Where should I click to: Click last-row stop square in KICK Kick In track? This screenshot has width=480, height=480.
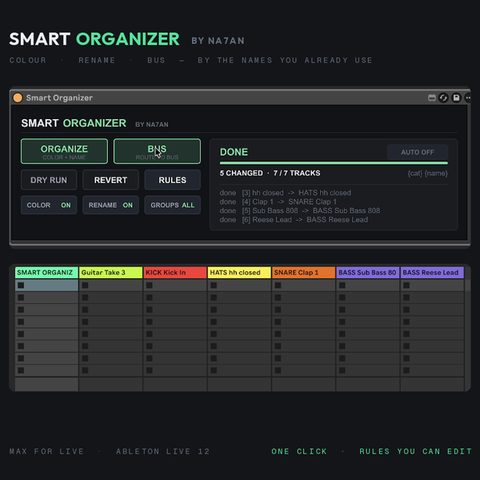[x=149, y=370]
